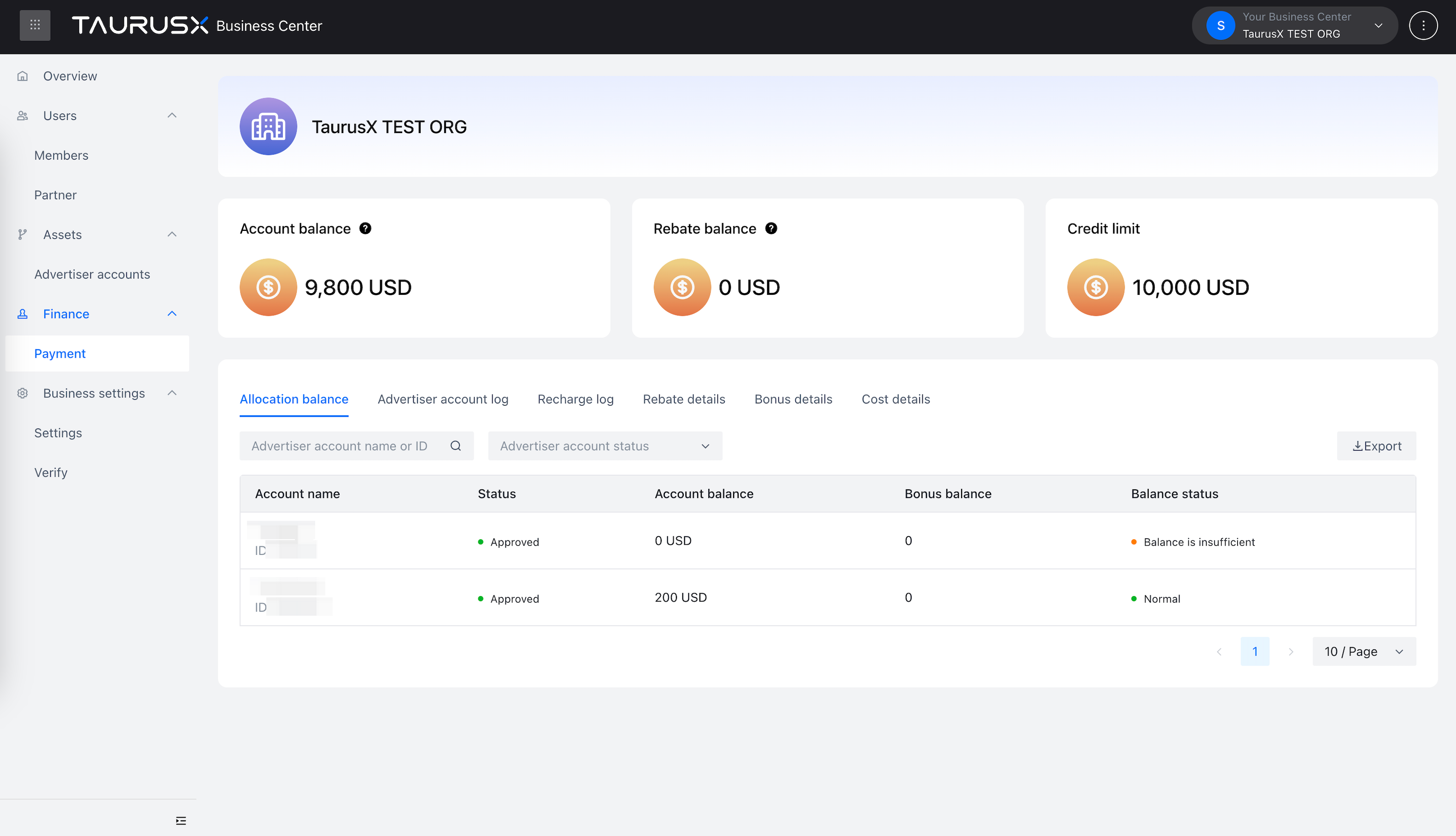The width and height of the screenshot is (1456, 836).
Task: Collapse the Users section chevron
Action: [171, 115]
